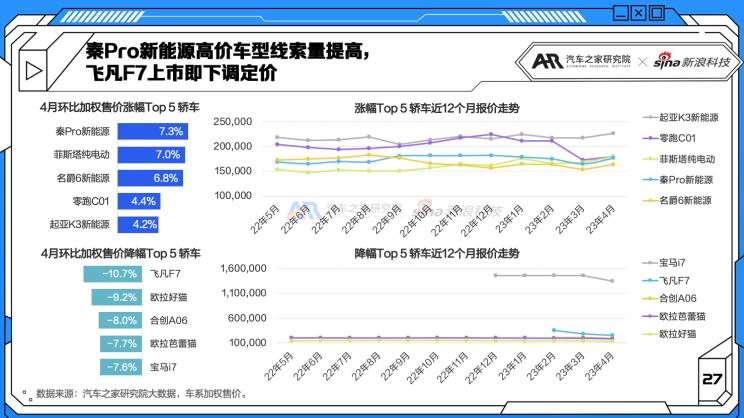The width and height of the screenshot is (744, 418).
Task: Select the 菲斯塔纯电动 7.0% bar
Action: [151, 155]
